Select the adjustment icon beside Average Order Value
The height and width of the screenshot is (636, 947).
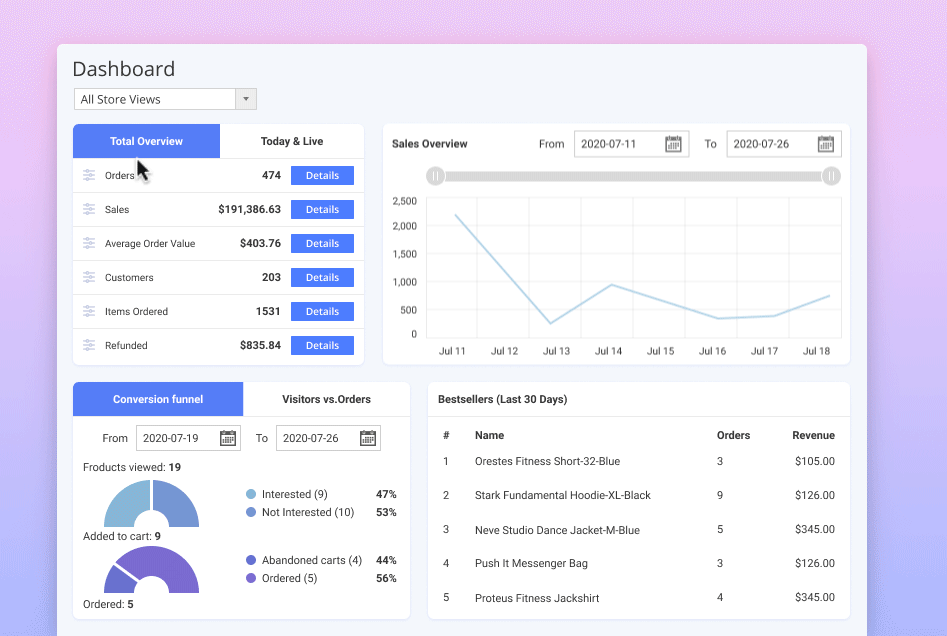click(87, 243)
